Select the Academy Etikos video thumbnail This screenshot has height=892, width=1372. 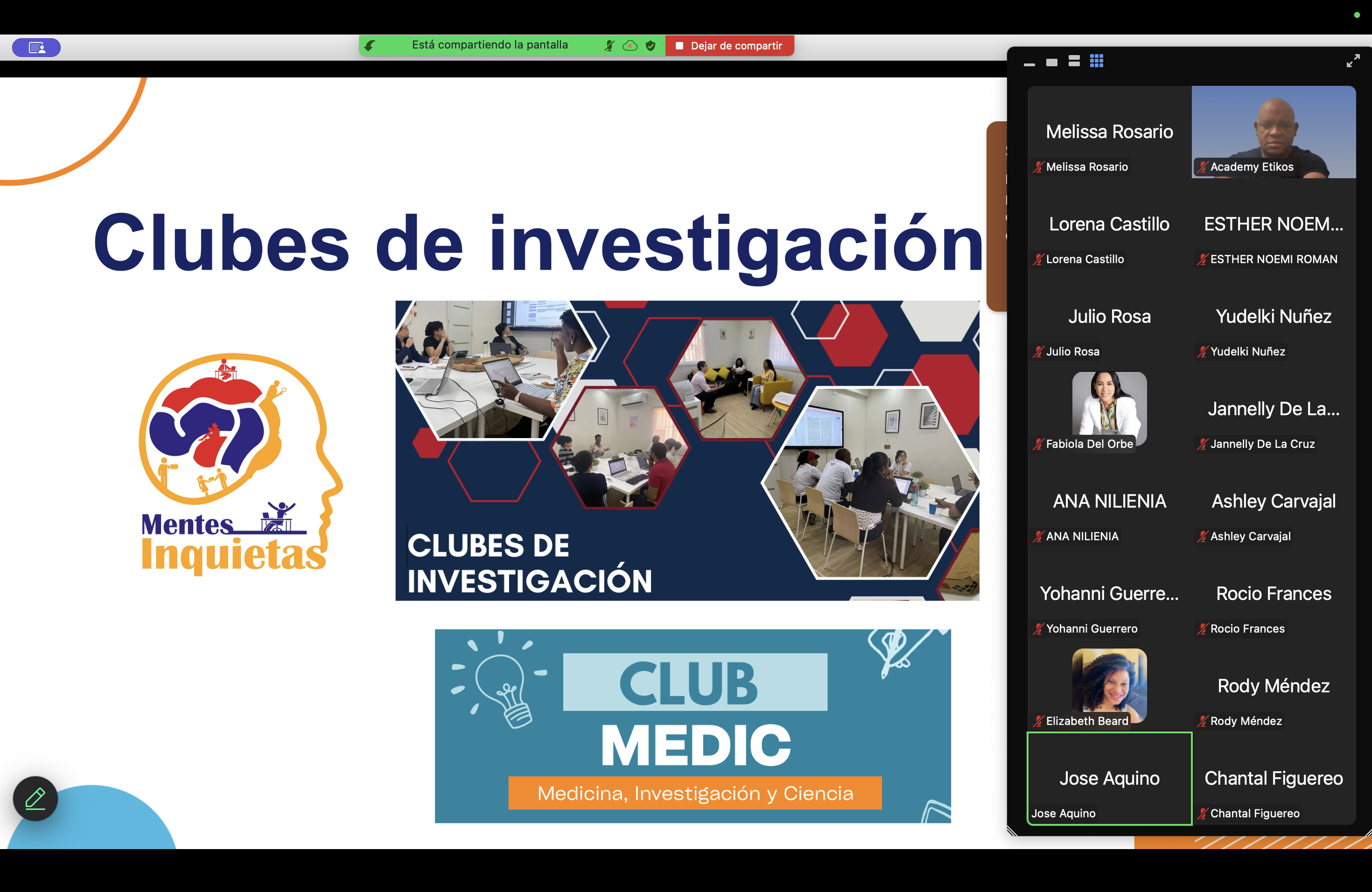coord(1274,132)
